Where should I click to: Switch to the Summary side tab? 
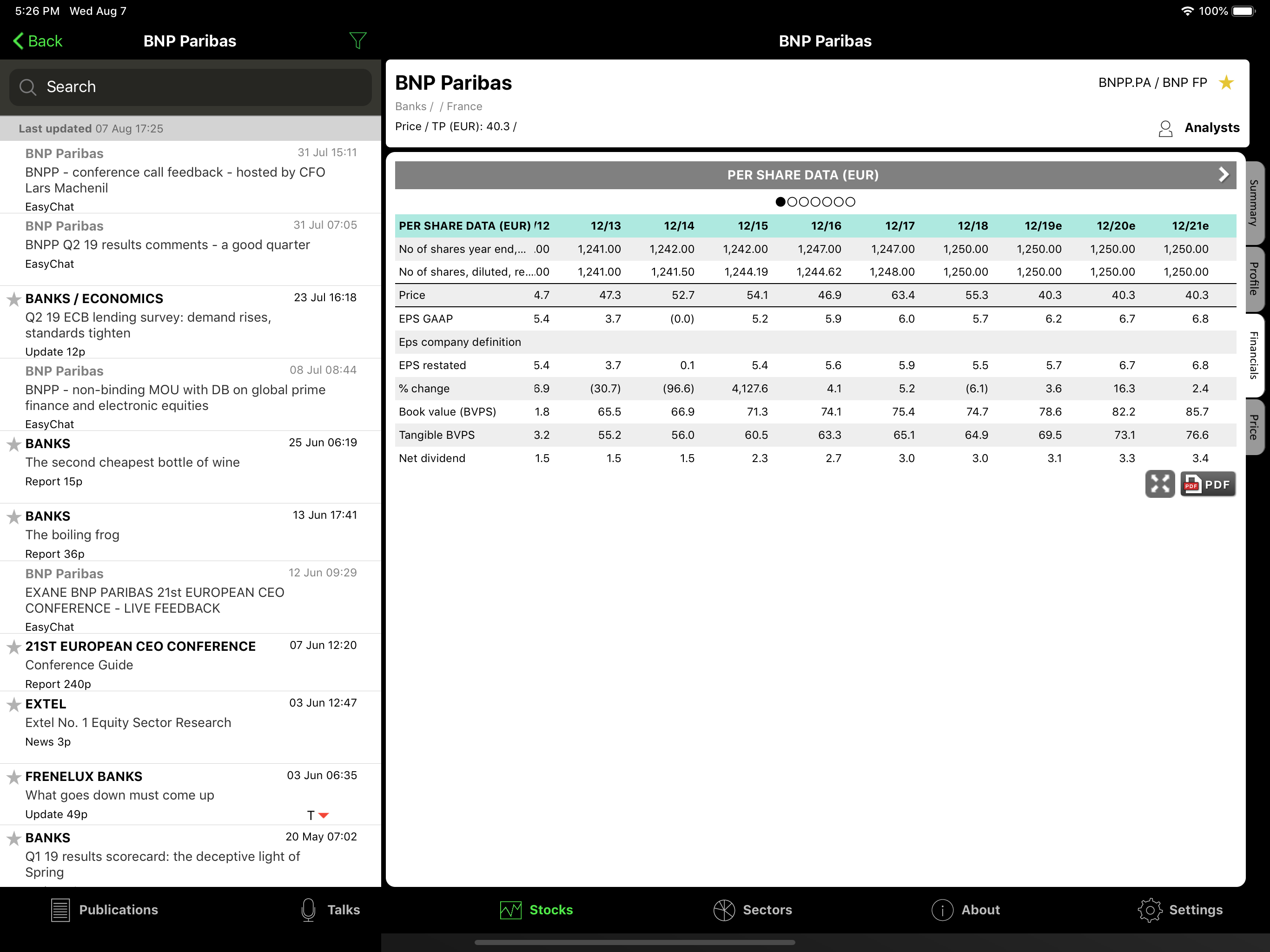click(x=1255, y=203)
